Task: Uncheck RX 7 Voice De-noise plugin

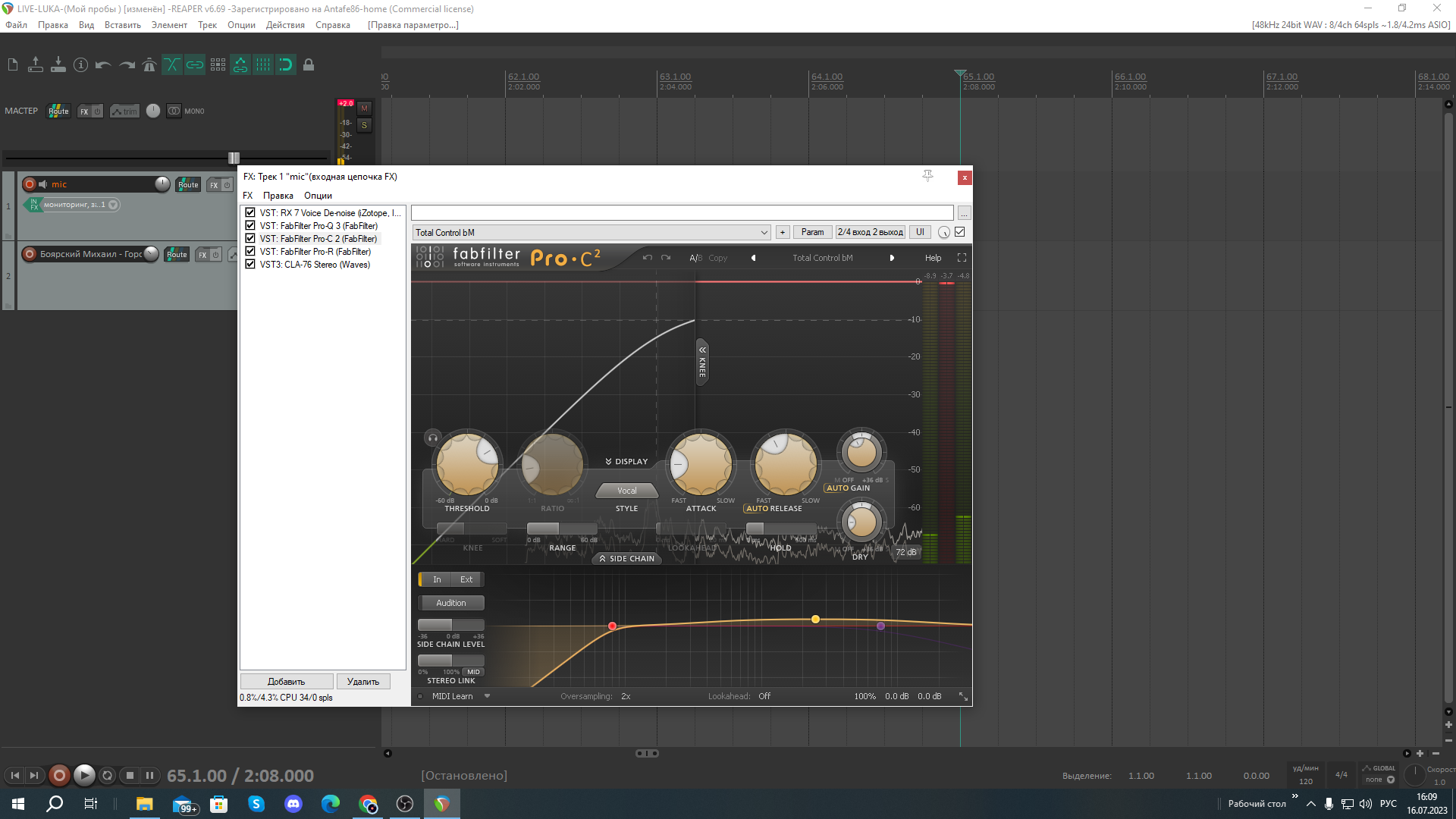Action: pos(250,213)
